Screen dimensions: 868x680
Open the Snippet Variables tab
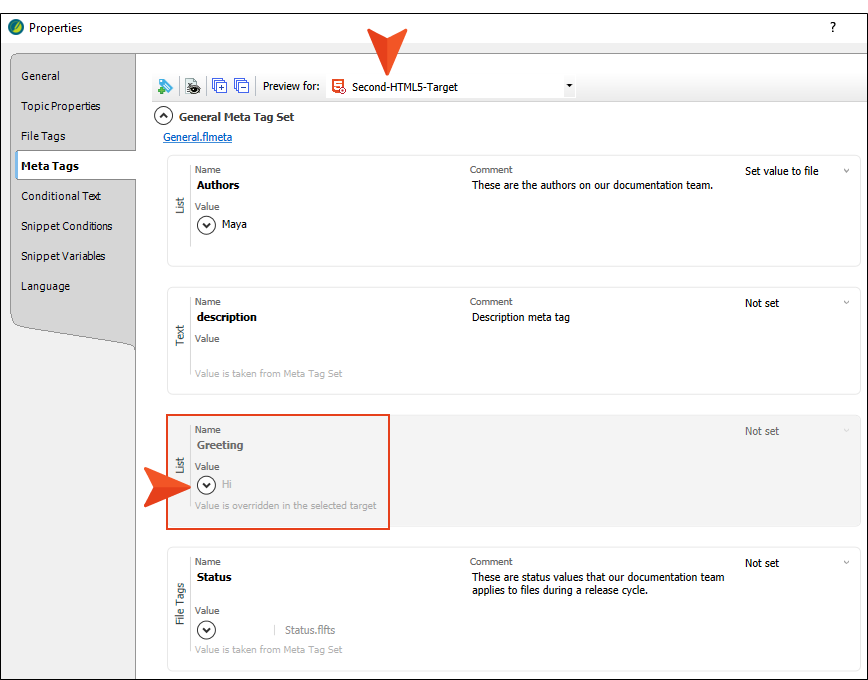(63, 256)
